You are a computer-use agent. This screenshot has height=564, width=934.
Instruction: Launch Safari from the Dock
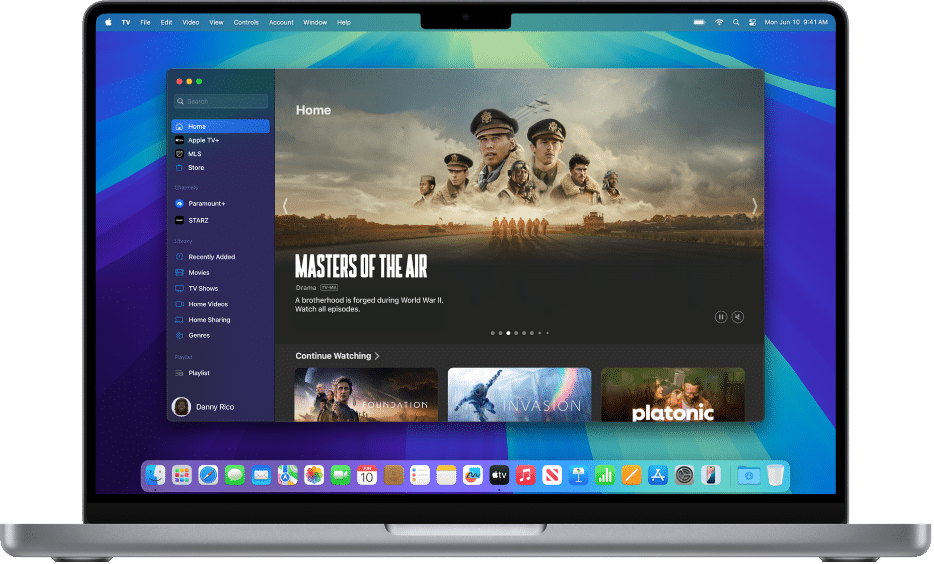pyautogui.click(x=208, y=475)
